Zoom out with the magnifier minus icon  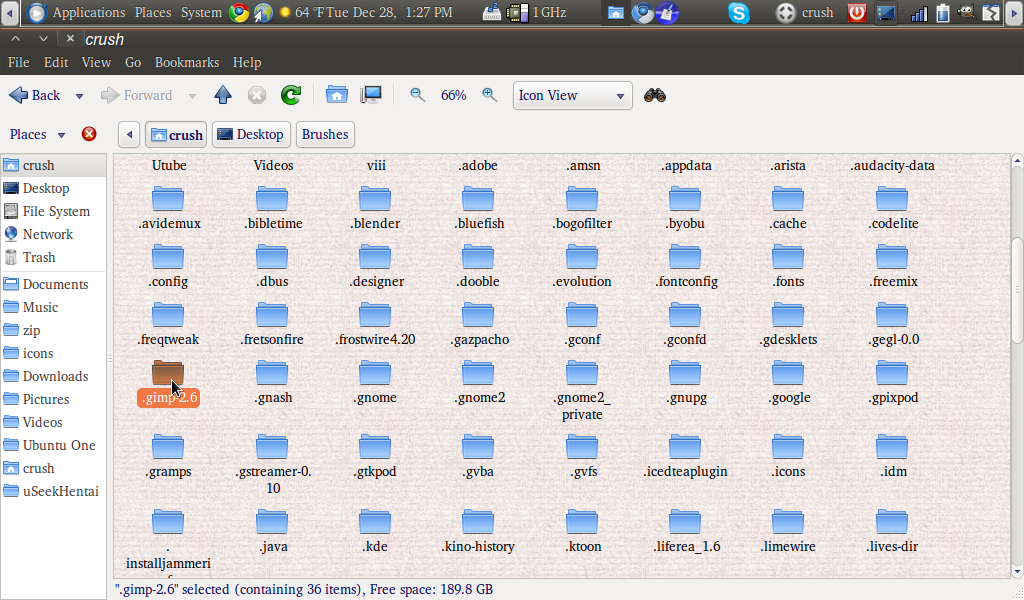click(x=416, y=95)
